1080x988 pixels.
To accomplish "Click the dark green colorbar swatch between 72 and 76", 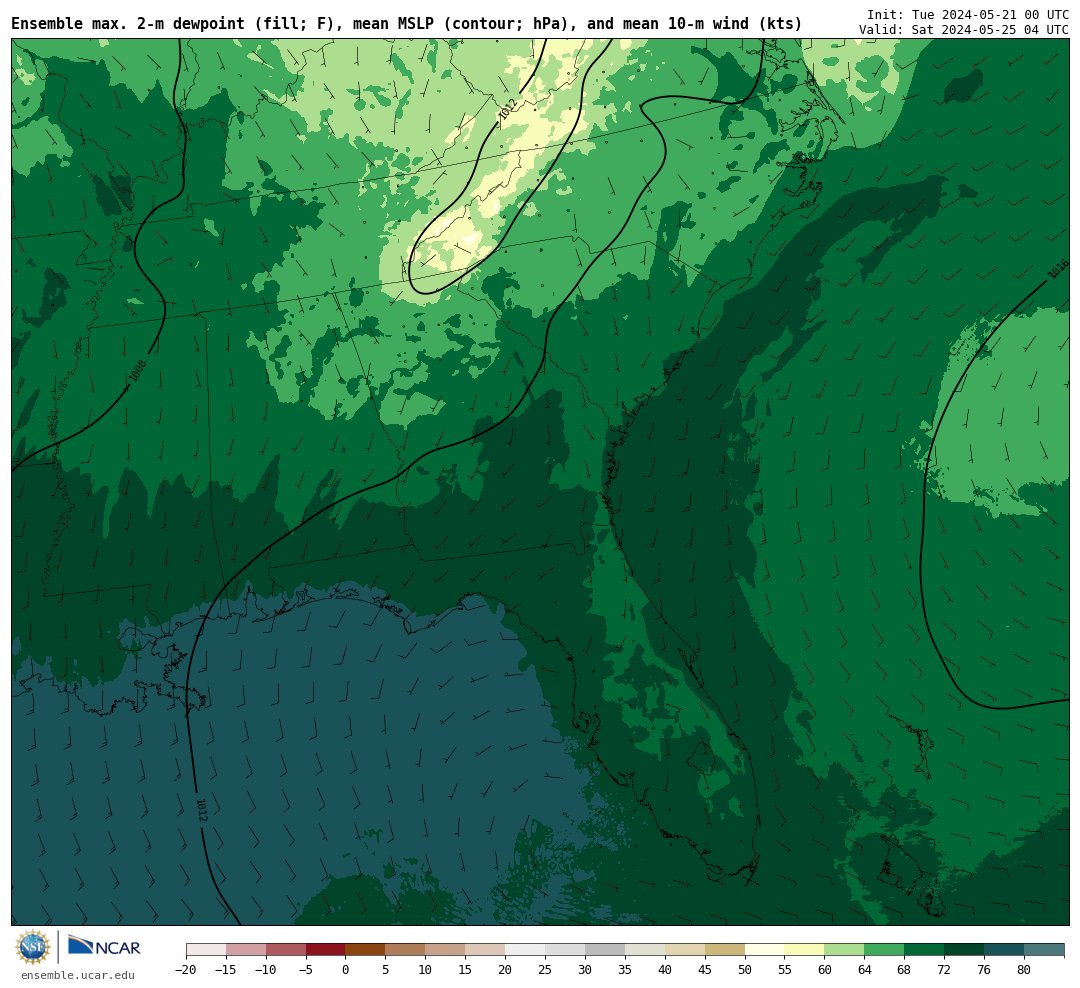I will tap(964, 950).
